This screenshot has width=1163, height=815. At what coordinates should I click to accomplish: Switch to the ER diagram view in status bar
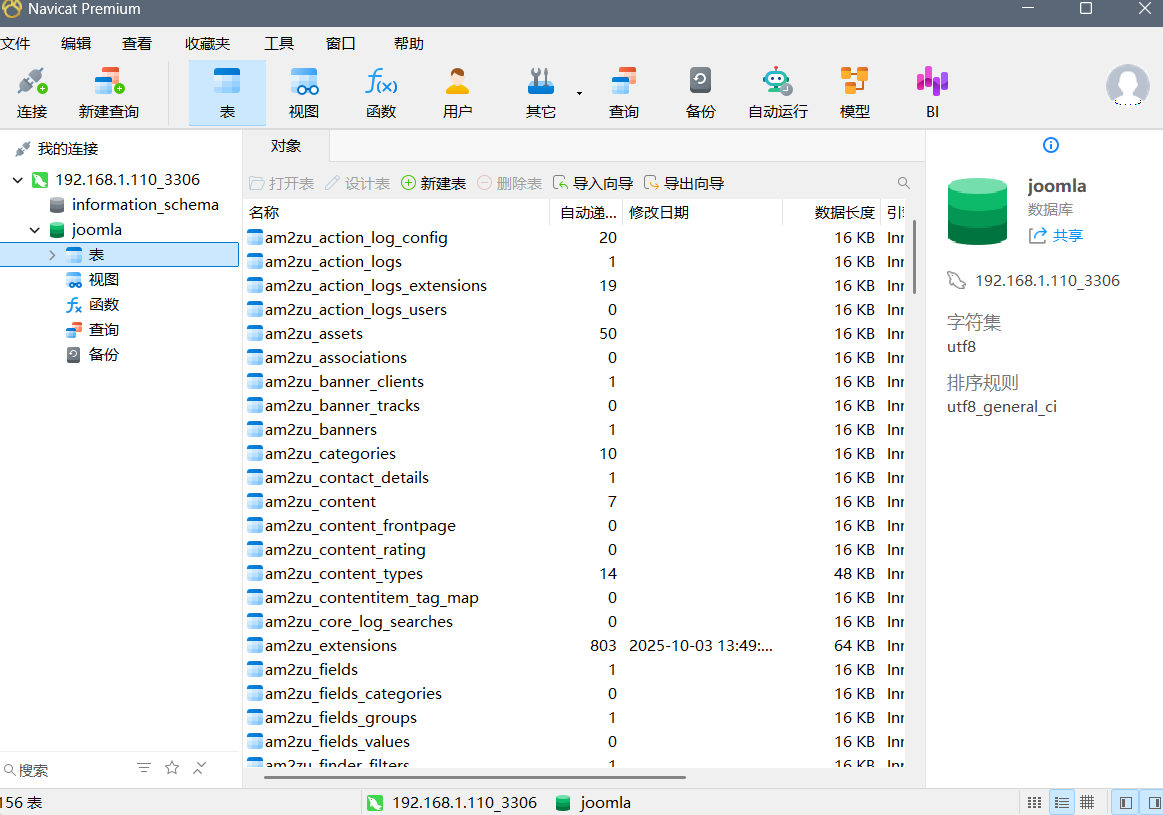click(1087, 802)
